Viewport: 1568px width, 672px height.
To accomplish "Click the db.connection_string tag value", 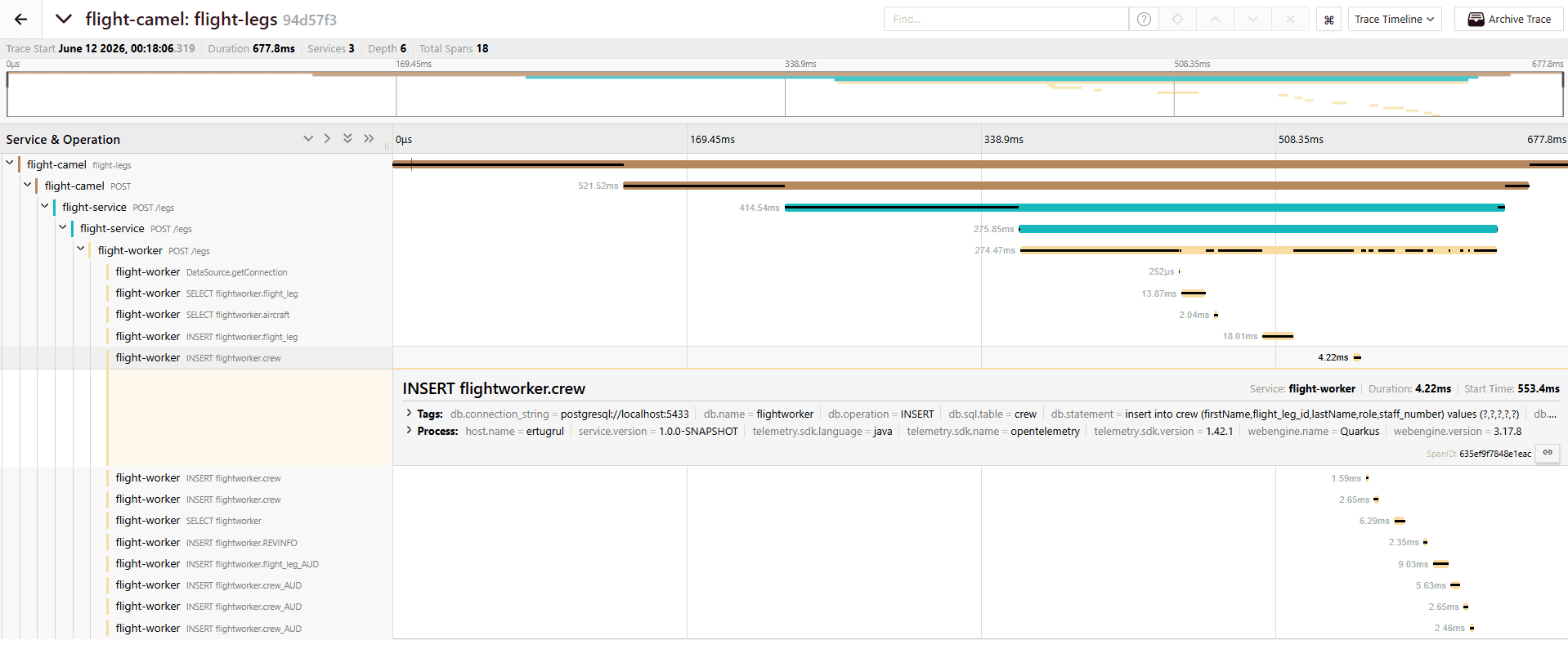I will coord(625,414).
